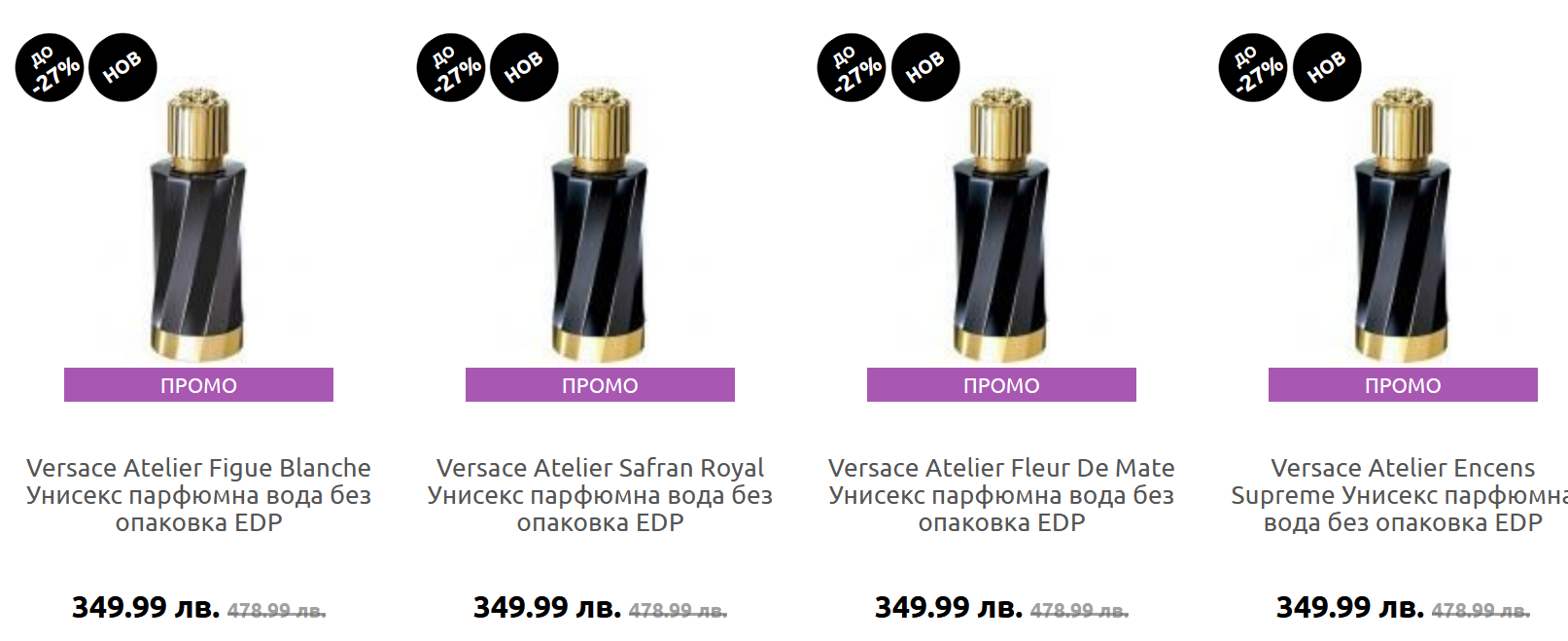Screen dimensions: 1568x641
Task: Open Versace Atelier Figue Blanche product link
Action: point(198,495)
